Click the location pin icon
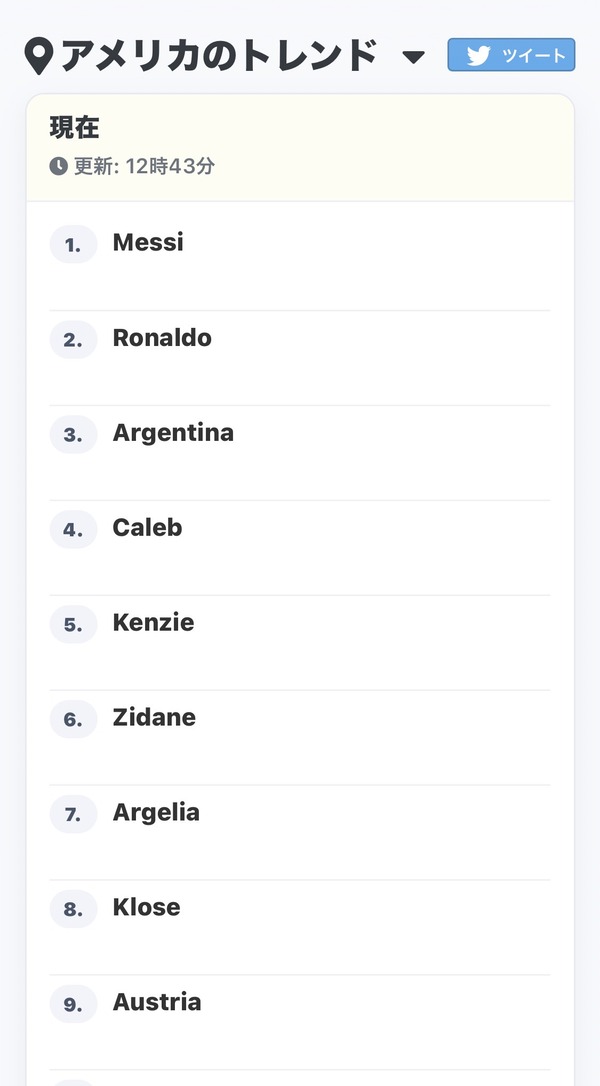 (39, 56)
